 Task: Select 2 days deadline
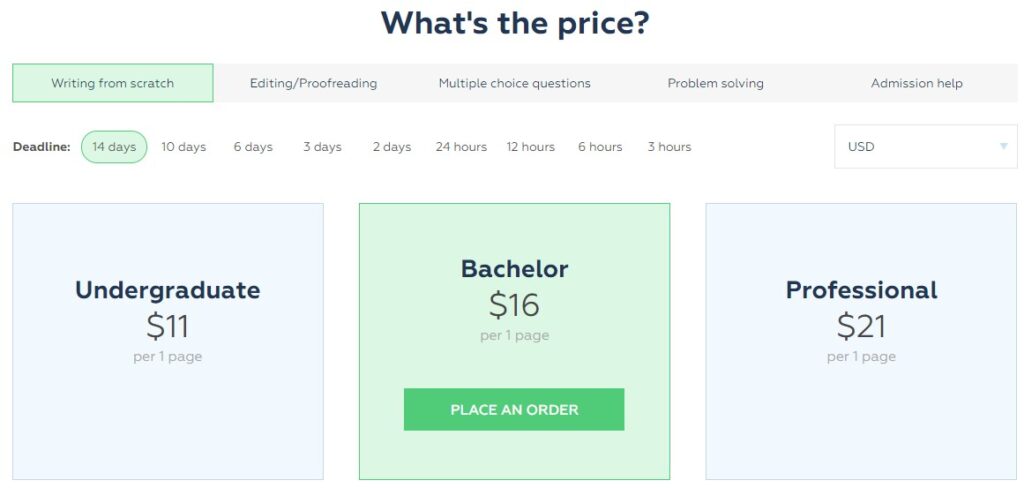(392, 147)
